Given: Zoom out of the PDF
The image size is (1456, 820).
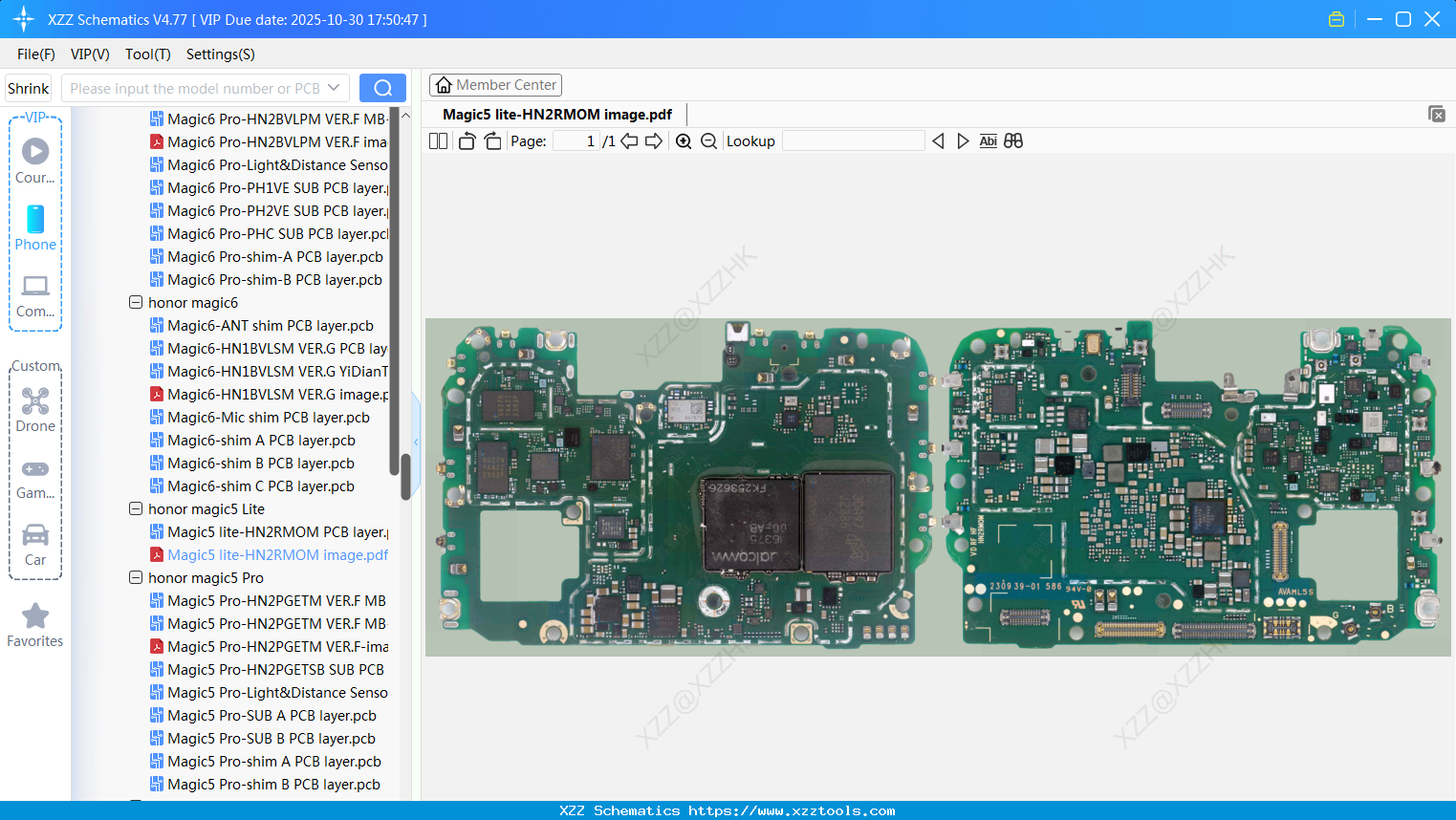Looking at the screenshot, I should pos(708,140).
